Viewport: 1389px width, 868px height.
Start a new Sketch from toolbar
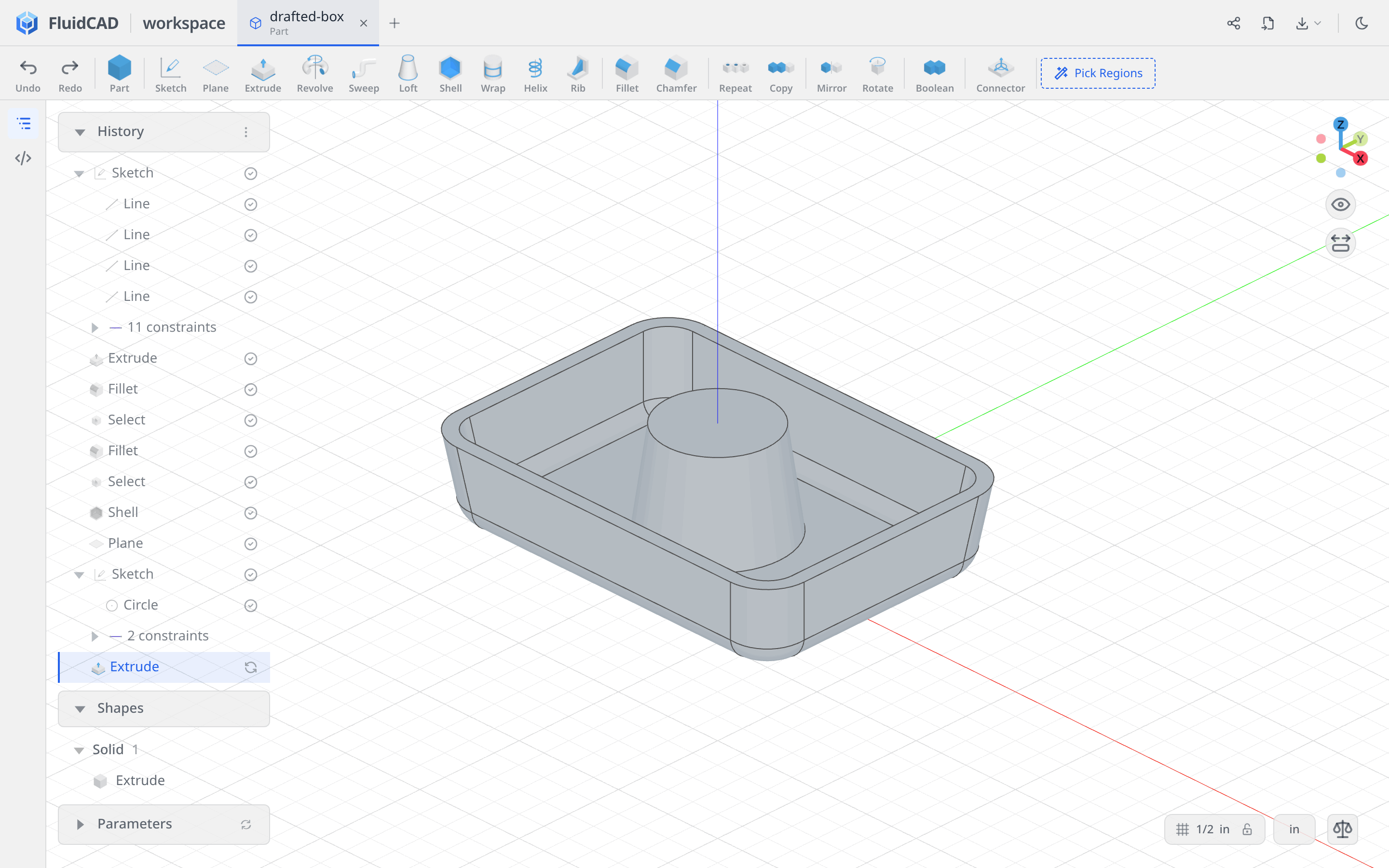[x=170, y=74]
